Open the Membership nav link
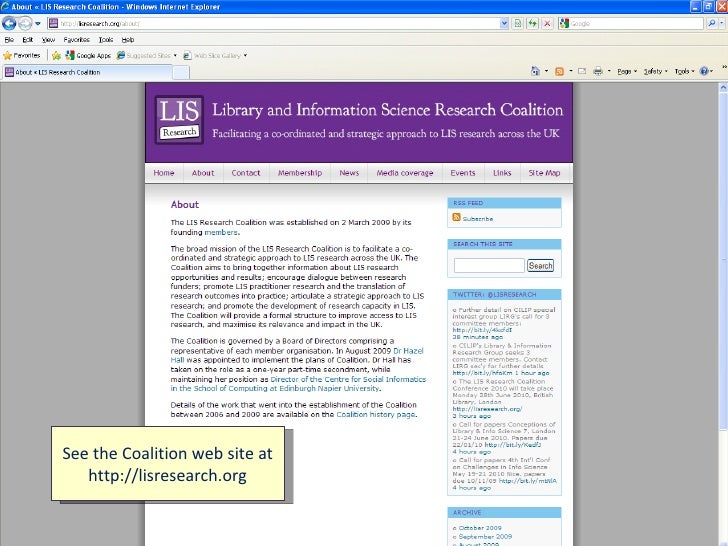 click(300, 173)
